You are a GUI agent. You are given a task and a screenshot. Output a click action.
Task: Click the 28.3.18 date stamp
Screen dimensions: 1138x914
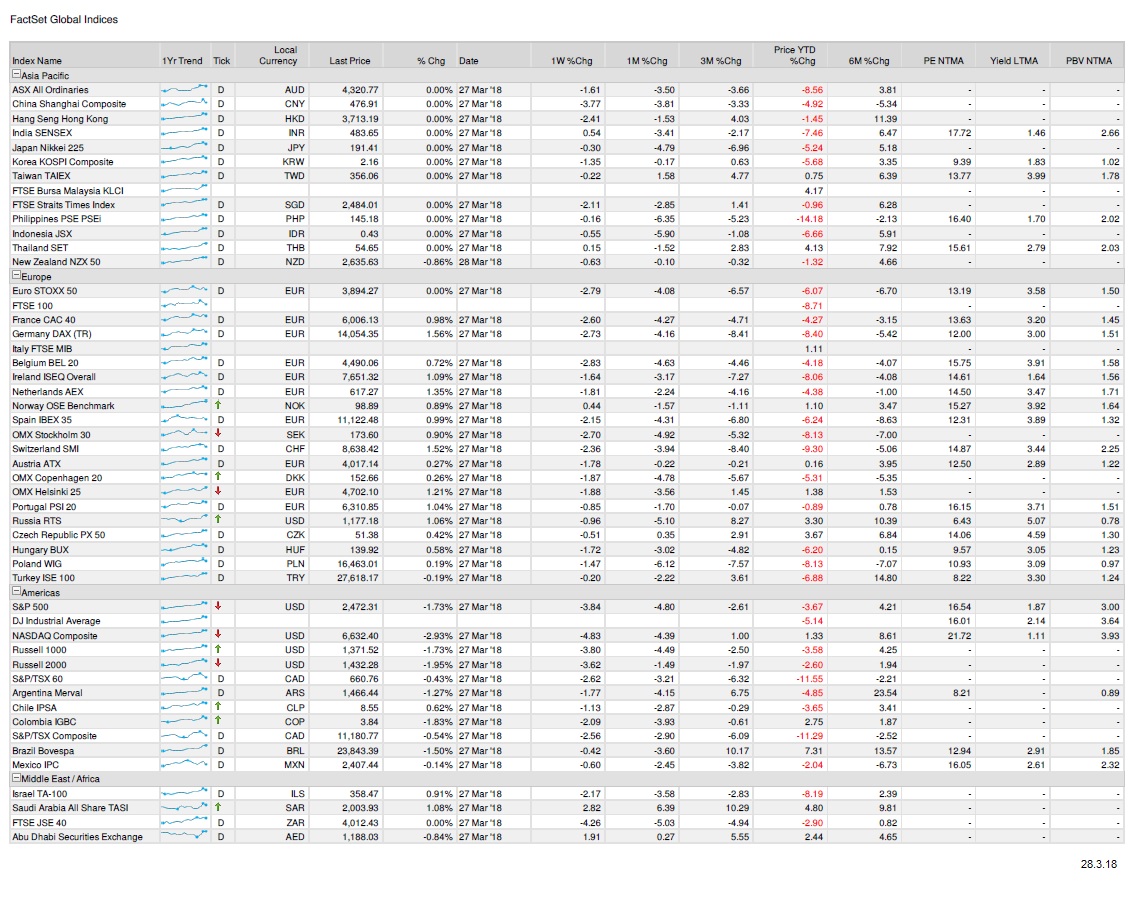pos(1099,864)
